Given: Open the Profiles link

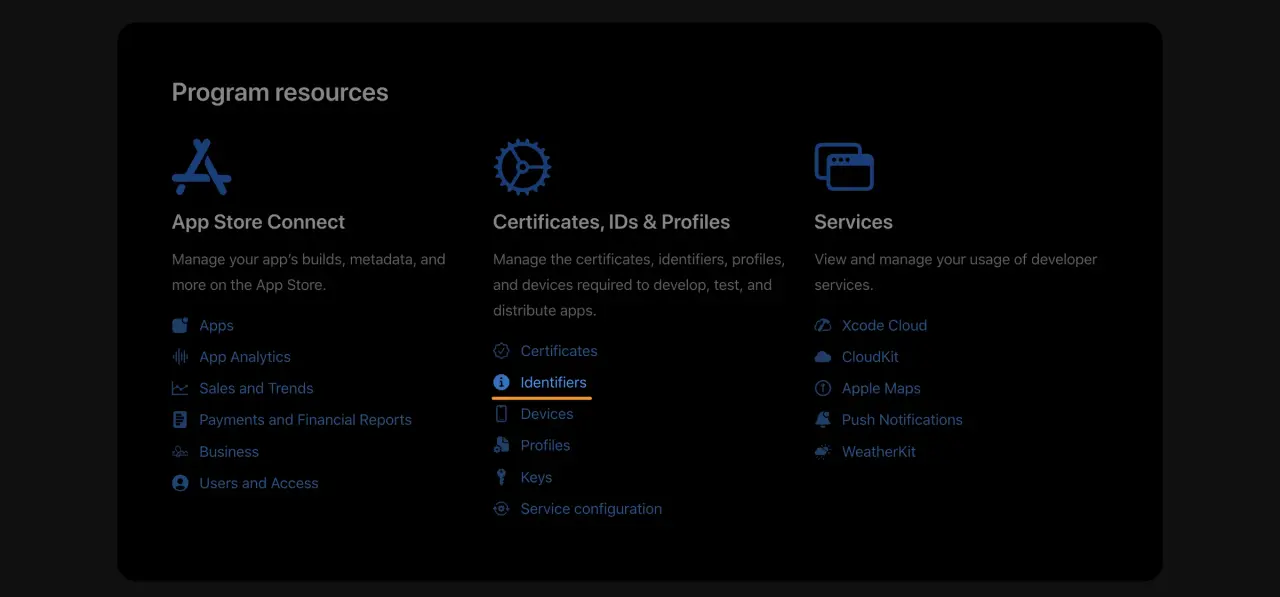Looking at the screenshot, I should point(545,445).
